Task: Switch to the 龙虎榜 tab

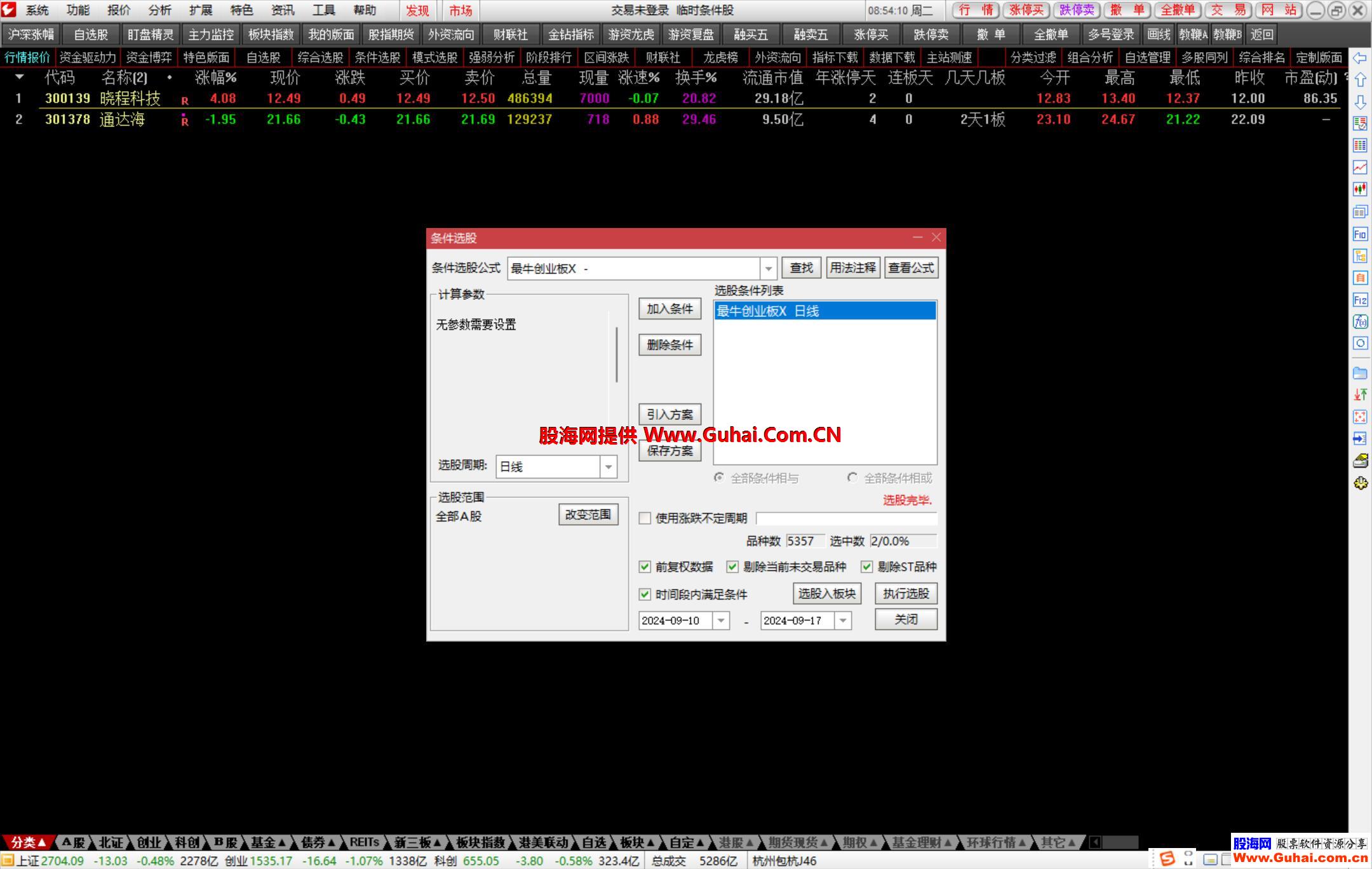Action: (720, 58)
